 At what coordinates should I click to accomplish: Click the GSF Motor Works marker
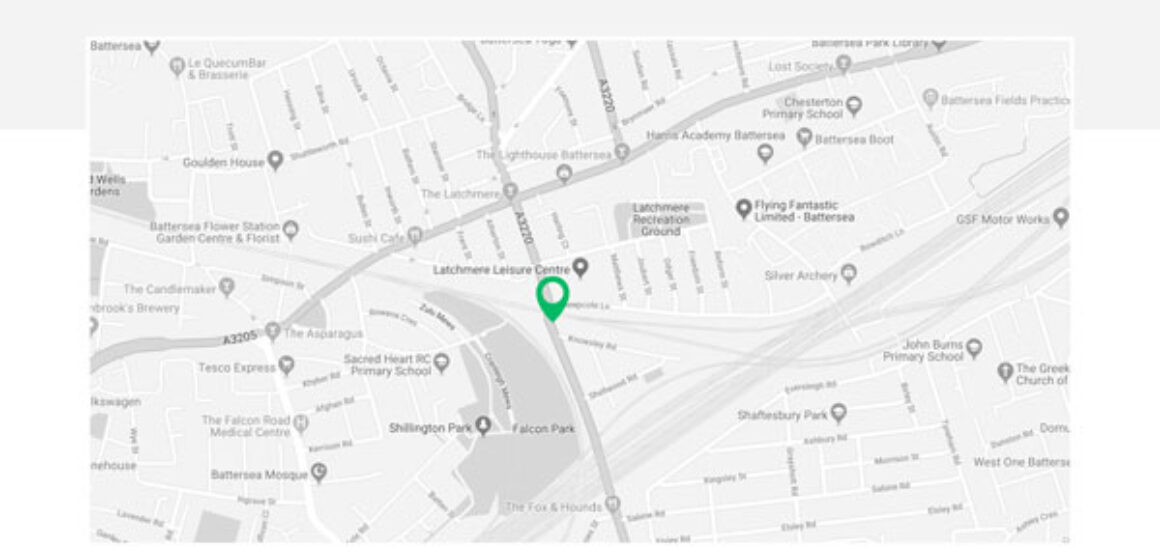[x=1061, y=217]
